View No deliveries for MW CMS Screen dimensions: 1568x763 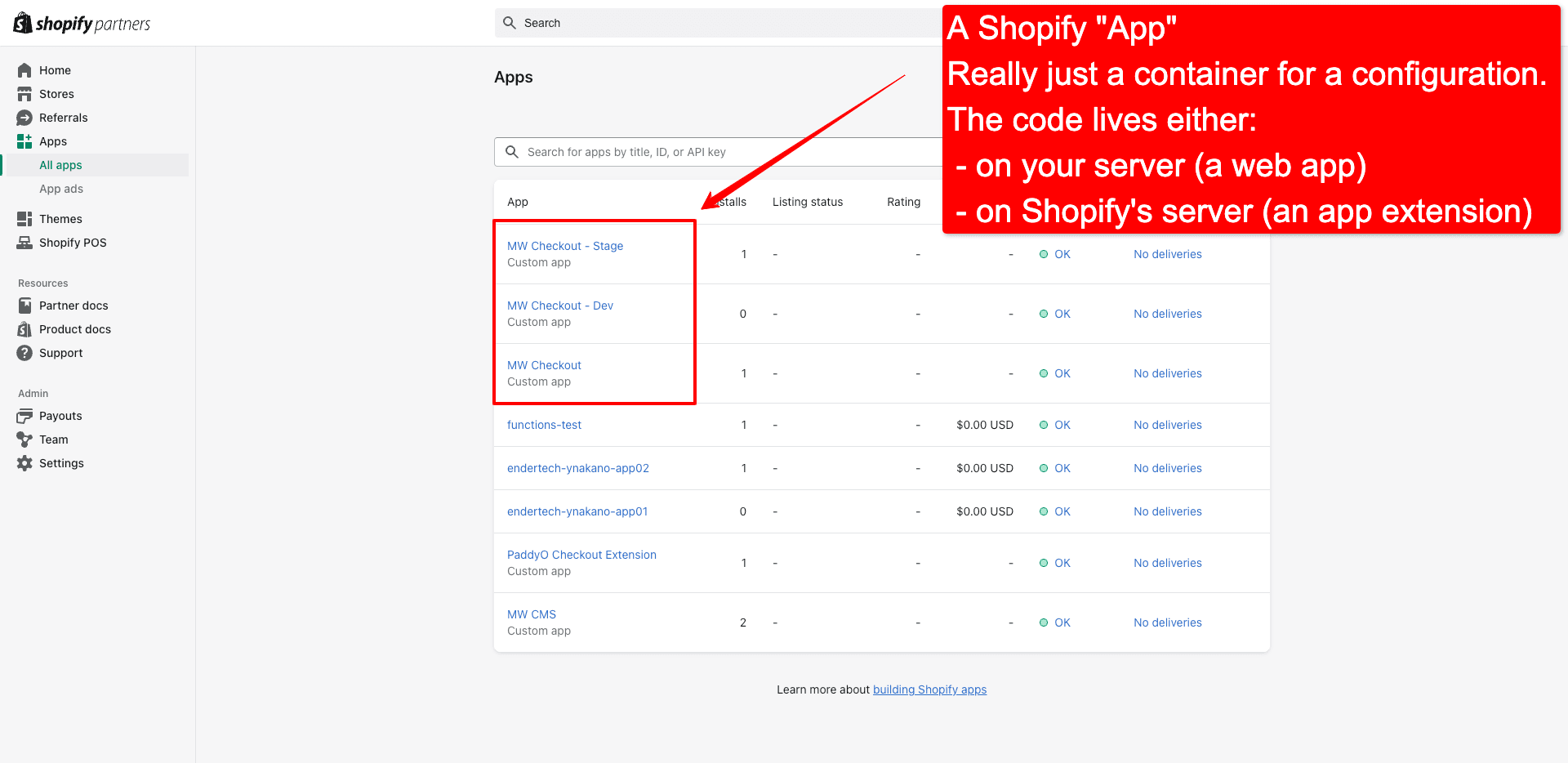(1167, 622)
